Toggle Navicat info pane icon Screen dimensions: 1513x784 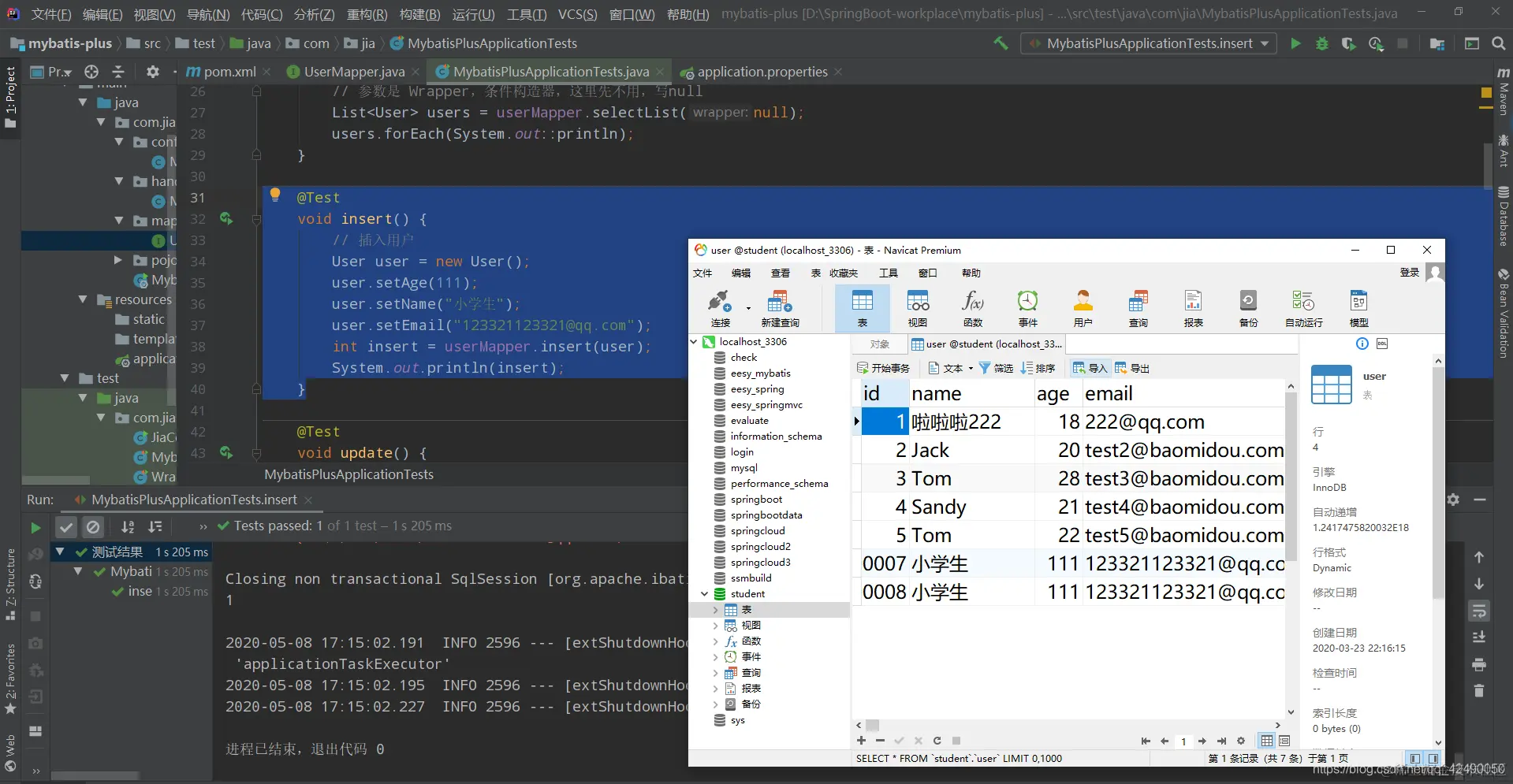[x=1362, y=344]
